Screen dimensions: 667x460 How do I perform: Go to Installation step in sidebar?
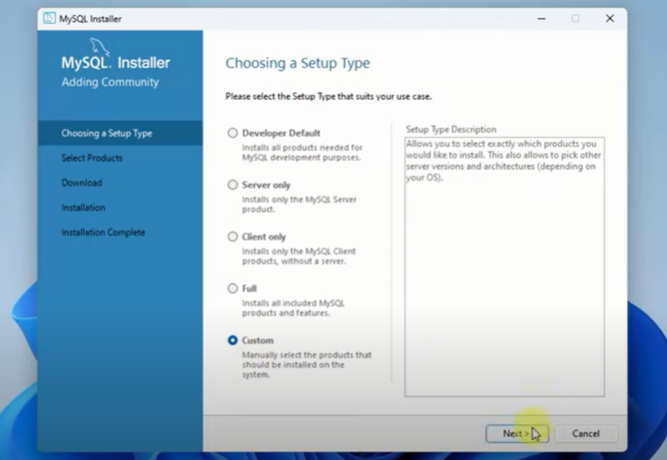(83, 207)
